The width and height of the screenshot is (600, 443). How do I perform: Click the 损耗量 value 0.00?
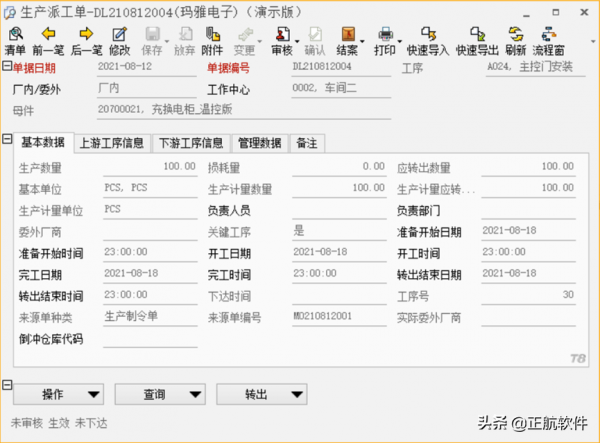374,166
